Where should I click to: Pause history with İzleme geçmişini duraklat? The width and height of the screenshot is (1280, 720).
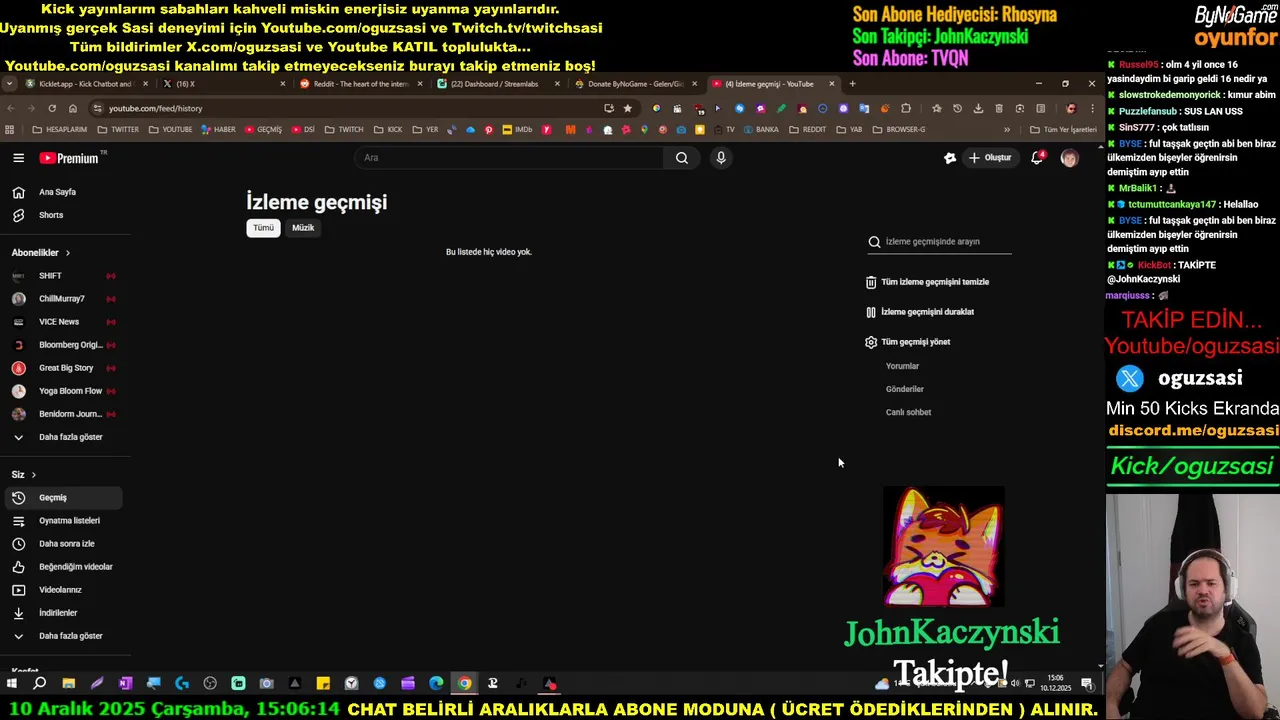(920, 312)
